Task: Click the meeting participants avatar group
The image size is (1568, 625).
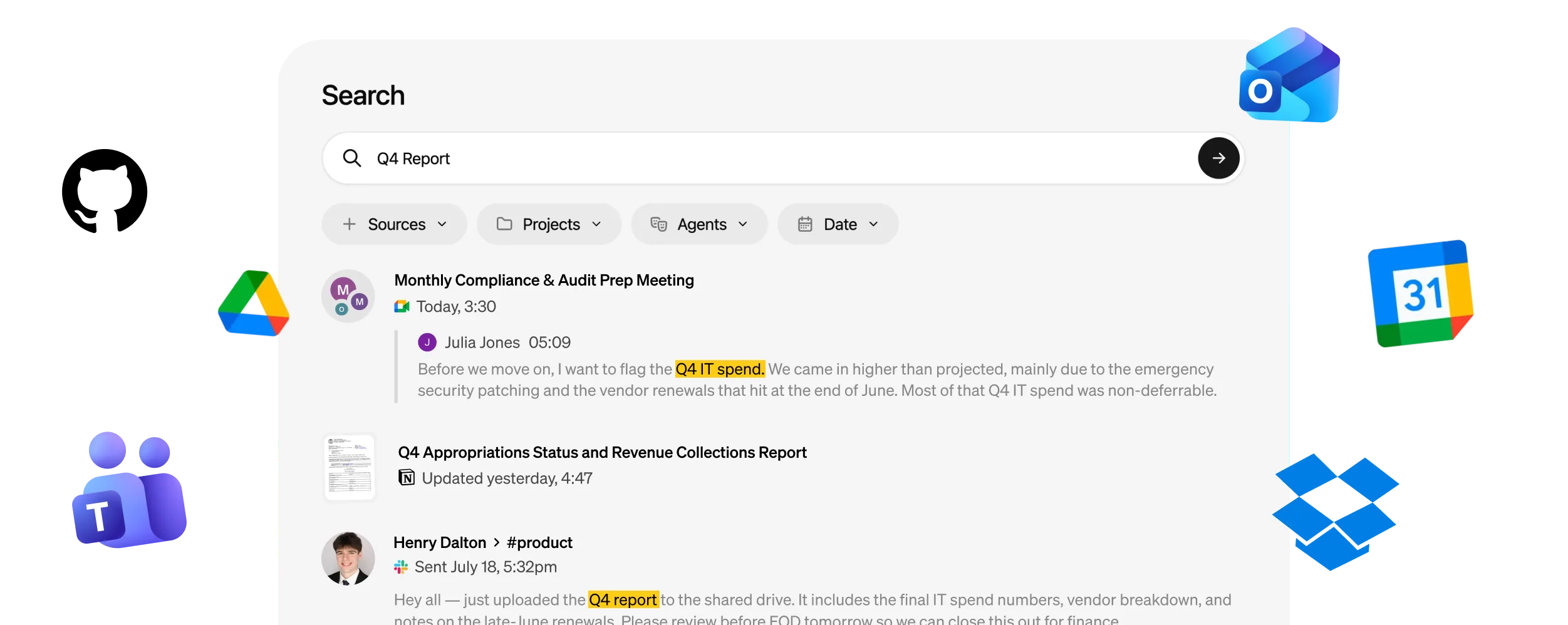Action: click(x=348, y=296)
